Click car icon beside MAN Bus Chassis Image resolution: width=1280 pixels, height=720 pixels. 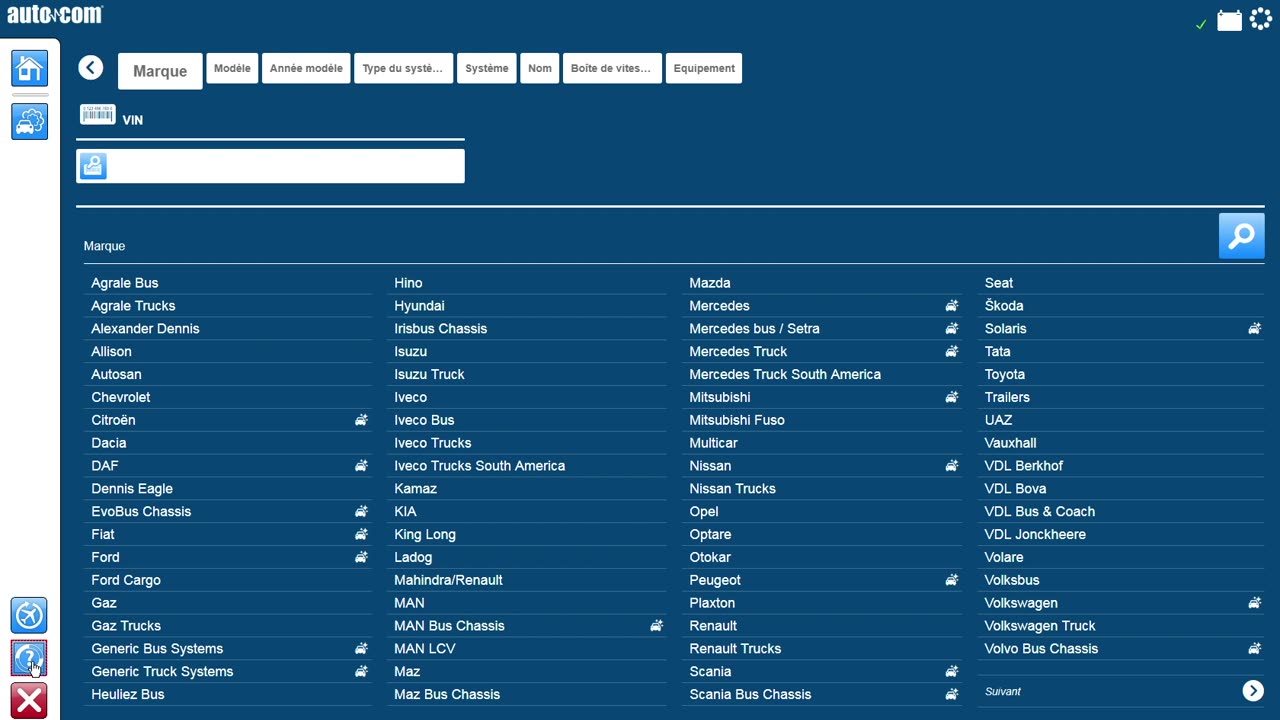(x=656, y=626)
